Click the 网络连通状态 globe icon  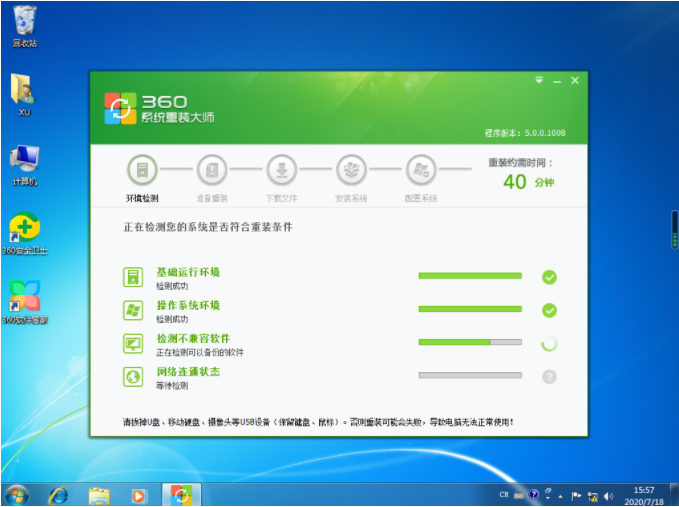[x=133, y=377]
